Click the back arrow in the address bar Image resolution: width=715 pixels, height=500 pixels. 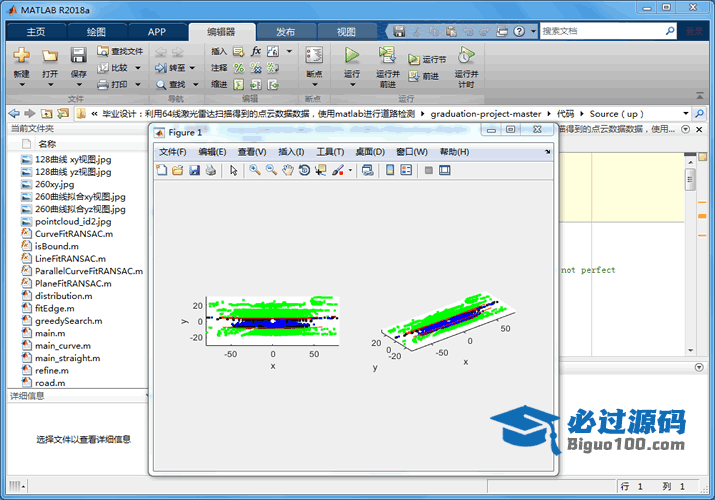pos(15,113)
